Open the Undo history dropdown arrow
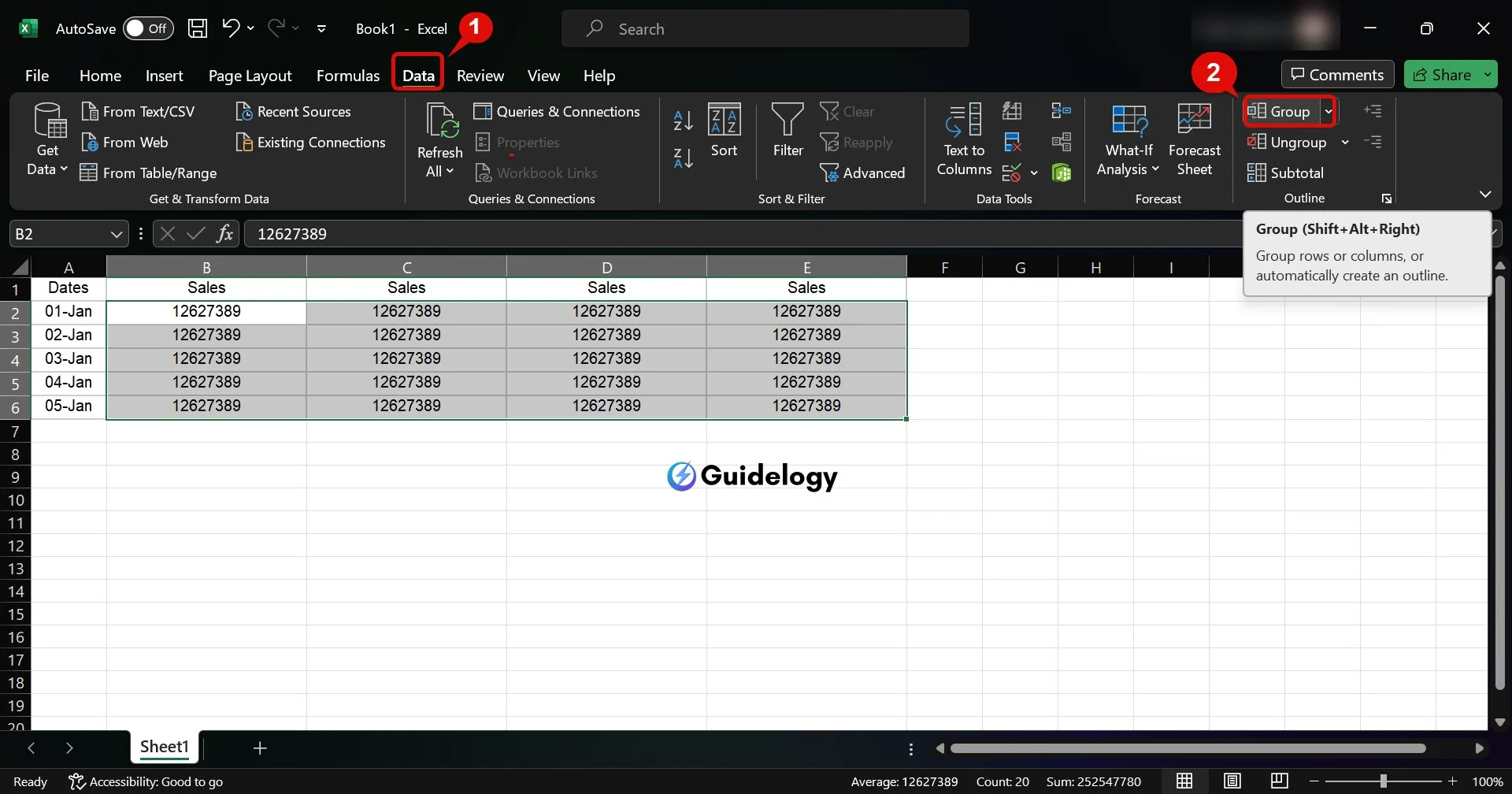Viewport: 1512px width, 794px height. tap(250, 28)
